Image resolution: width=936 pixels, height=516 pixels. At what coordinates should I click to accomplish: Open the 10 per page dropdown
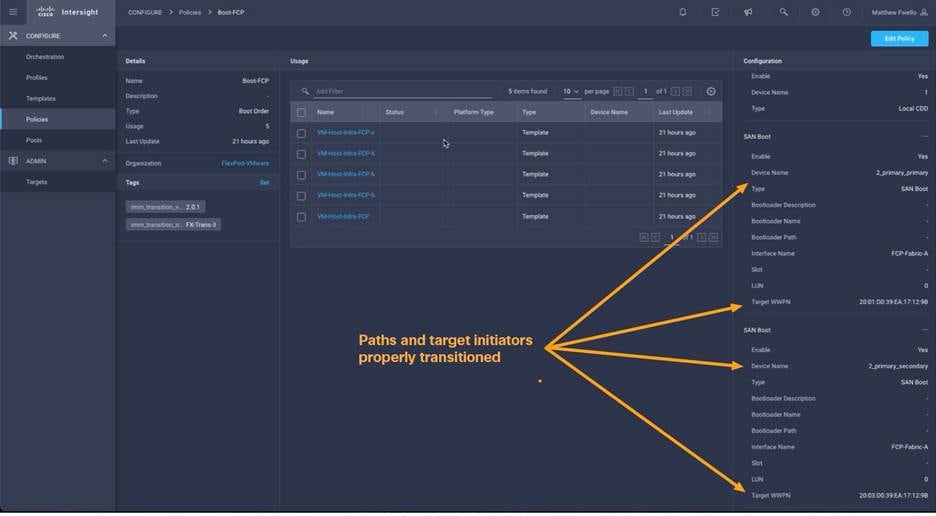571,91
